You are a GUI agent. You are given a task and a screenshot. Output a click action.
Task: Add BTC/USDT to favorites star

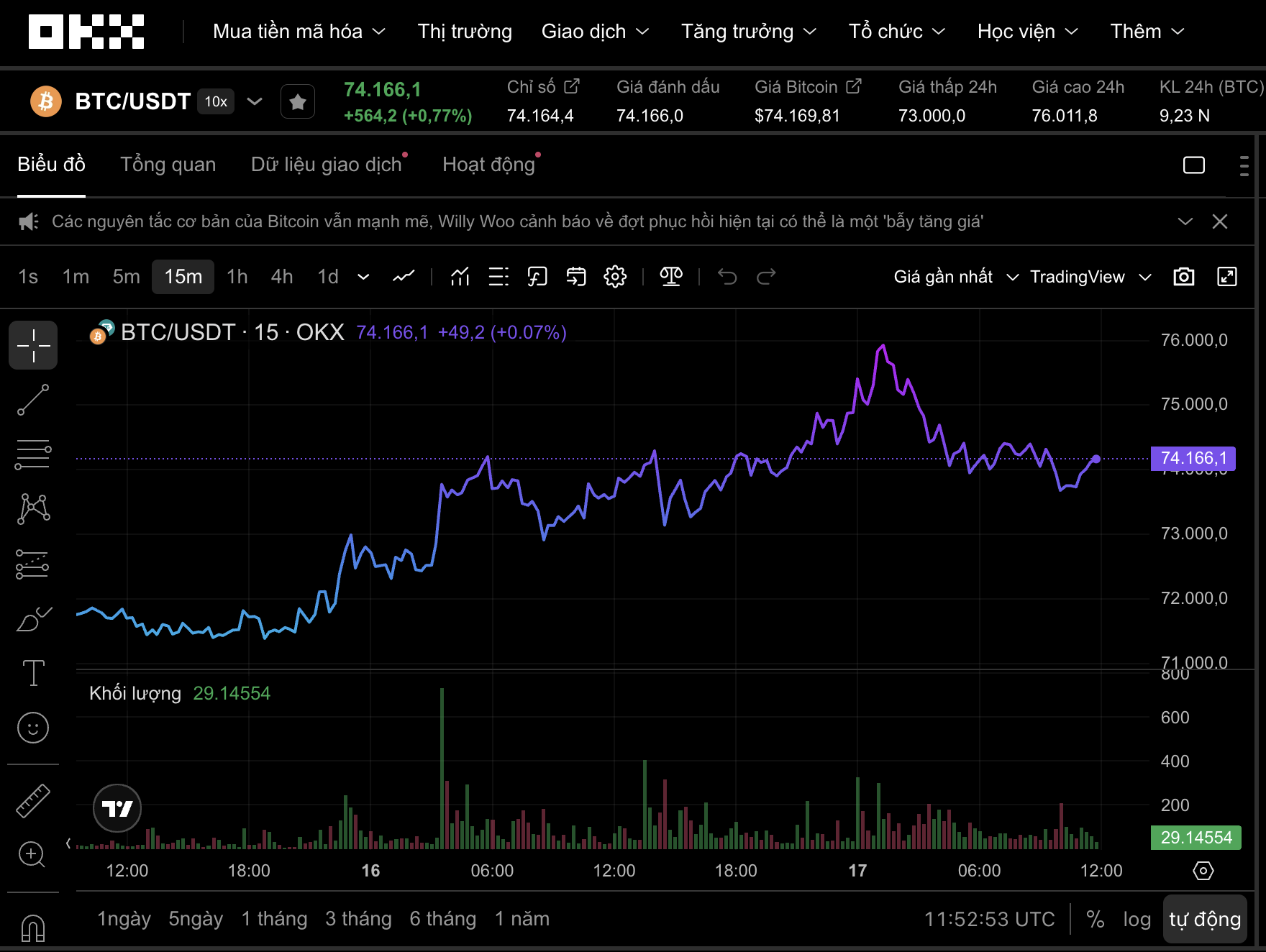[297, 102]
